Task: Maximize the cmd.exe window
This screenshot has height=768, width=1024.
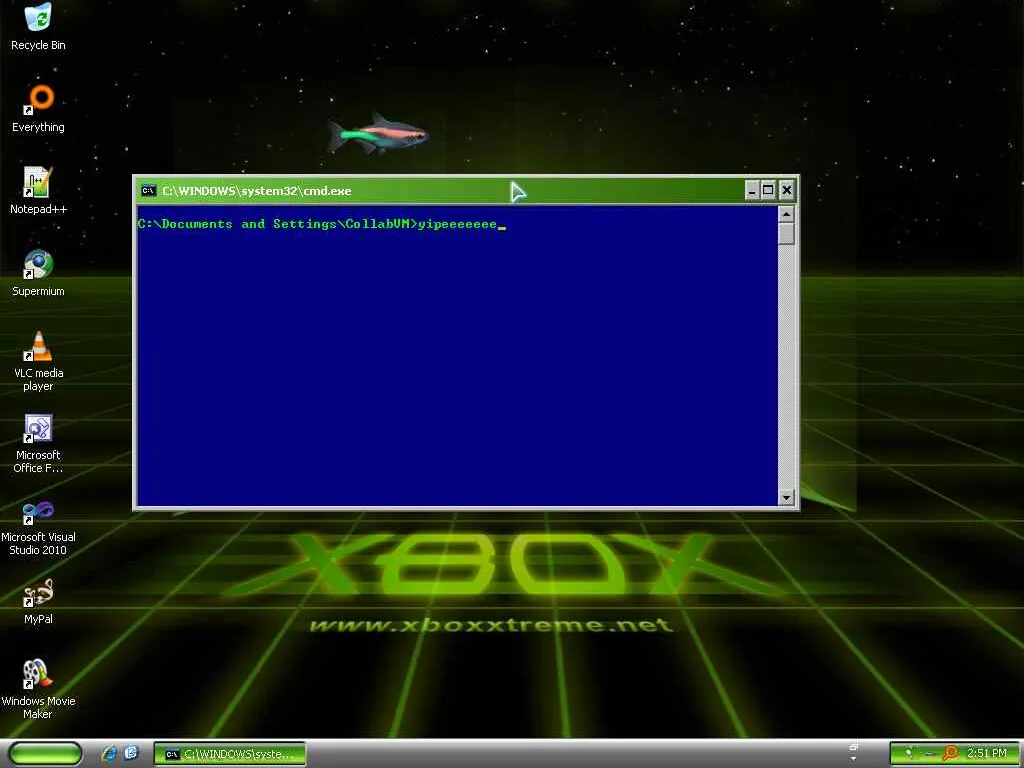Action: (769, 191)
